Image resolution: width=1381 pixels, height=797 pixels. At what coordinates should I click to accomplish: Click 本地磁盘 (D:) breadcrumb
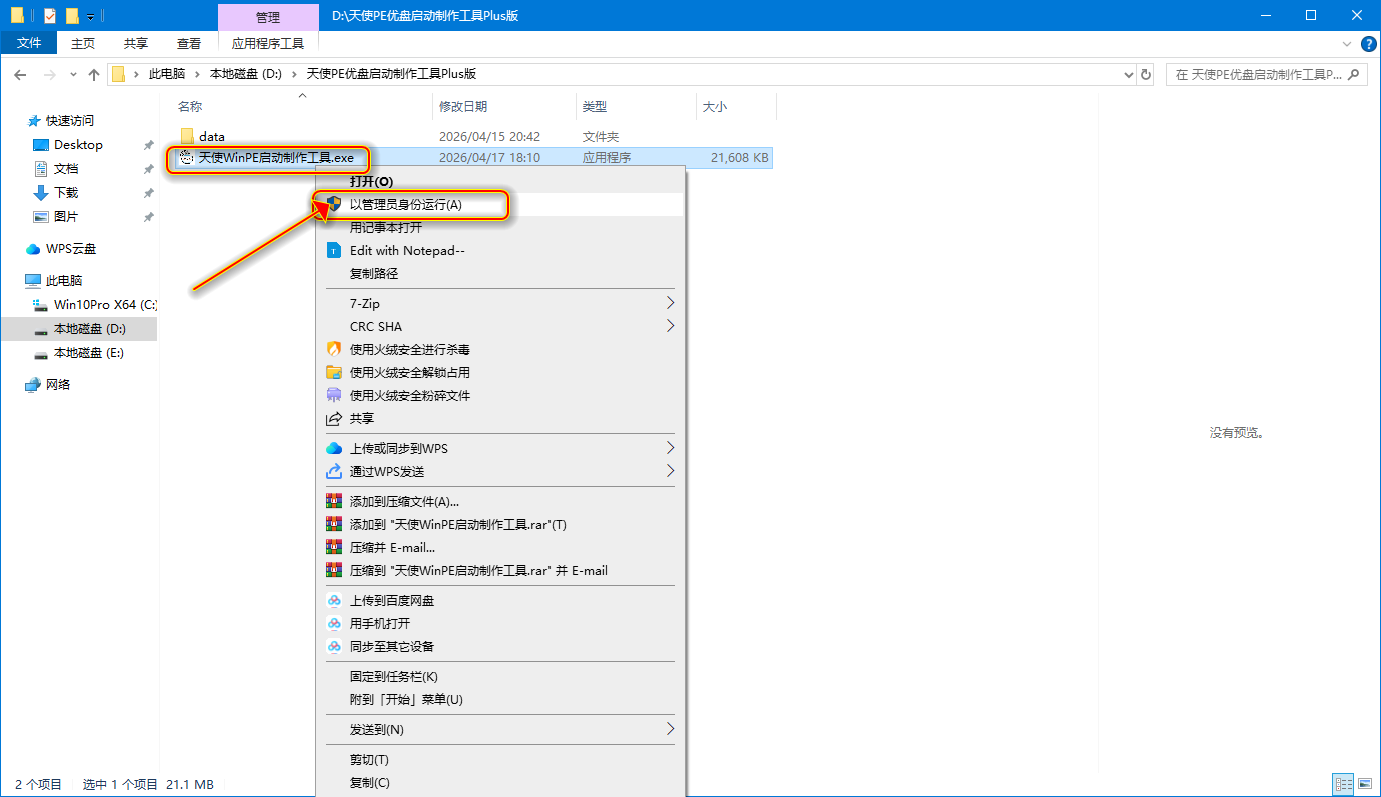click(x=246, y=74)
